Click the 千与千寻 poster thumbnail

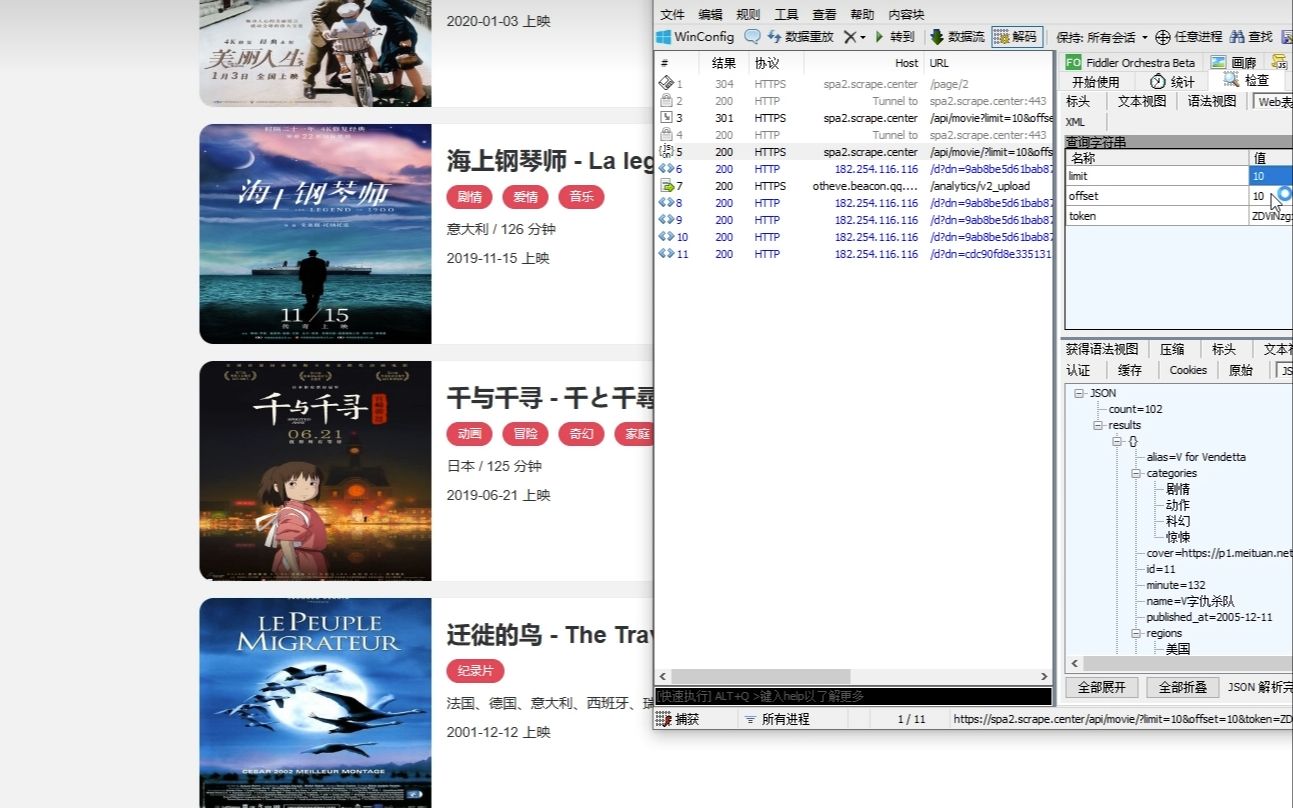(x=315, y=470)
